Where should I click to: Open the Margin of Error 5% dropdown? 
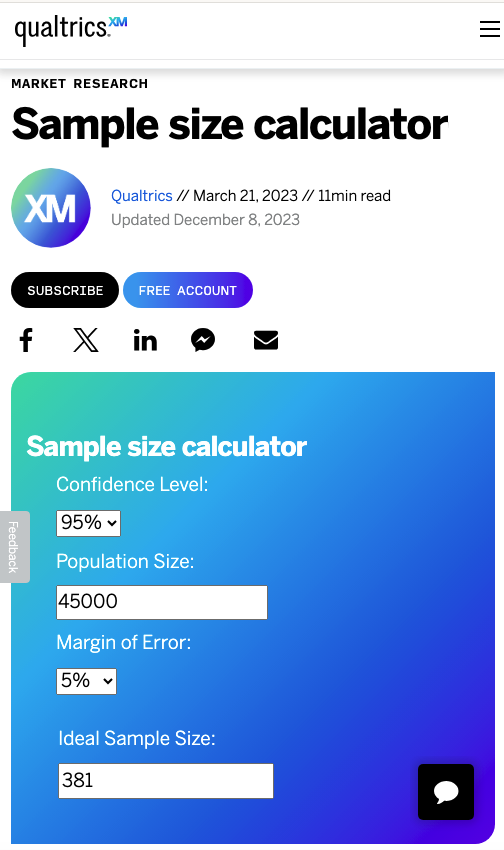click(x=86, y=681)
